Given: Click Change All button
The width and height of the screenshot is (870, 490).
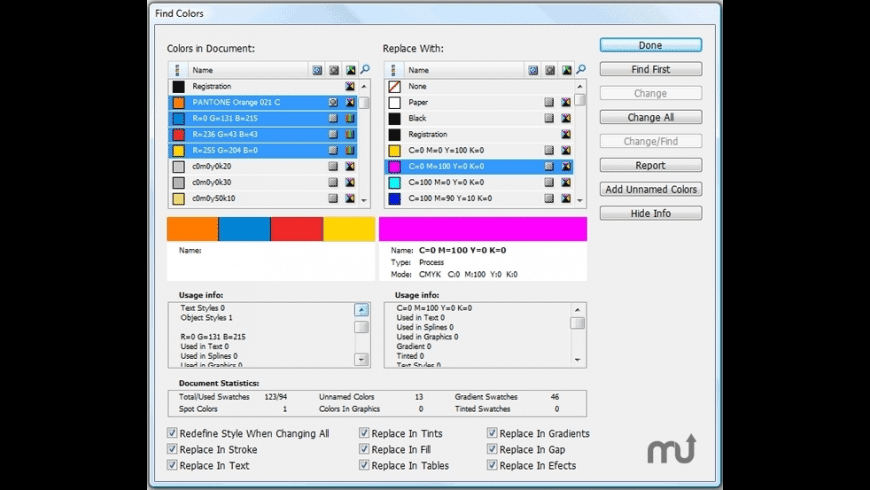Looking at the screenshot, I should click(x=651, y=117).
